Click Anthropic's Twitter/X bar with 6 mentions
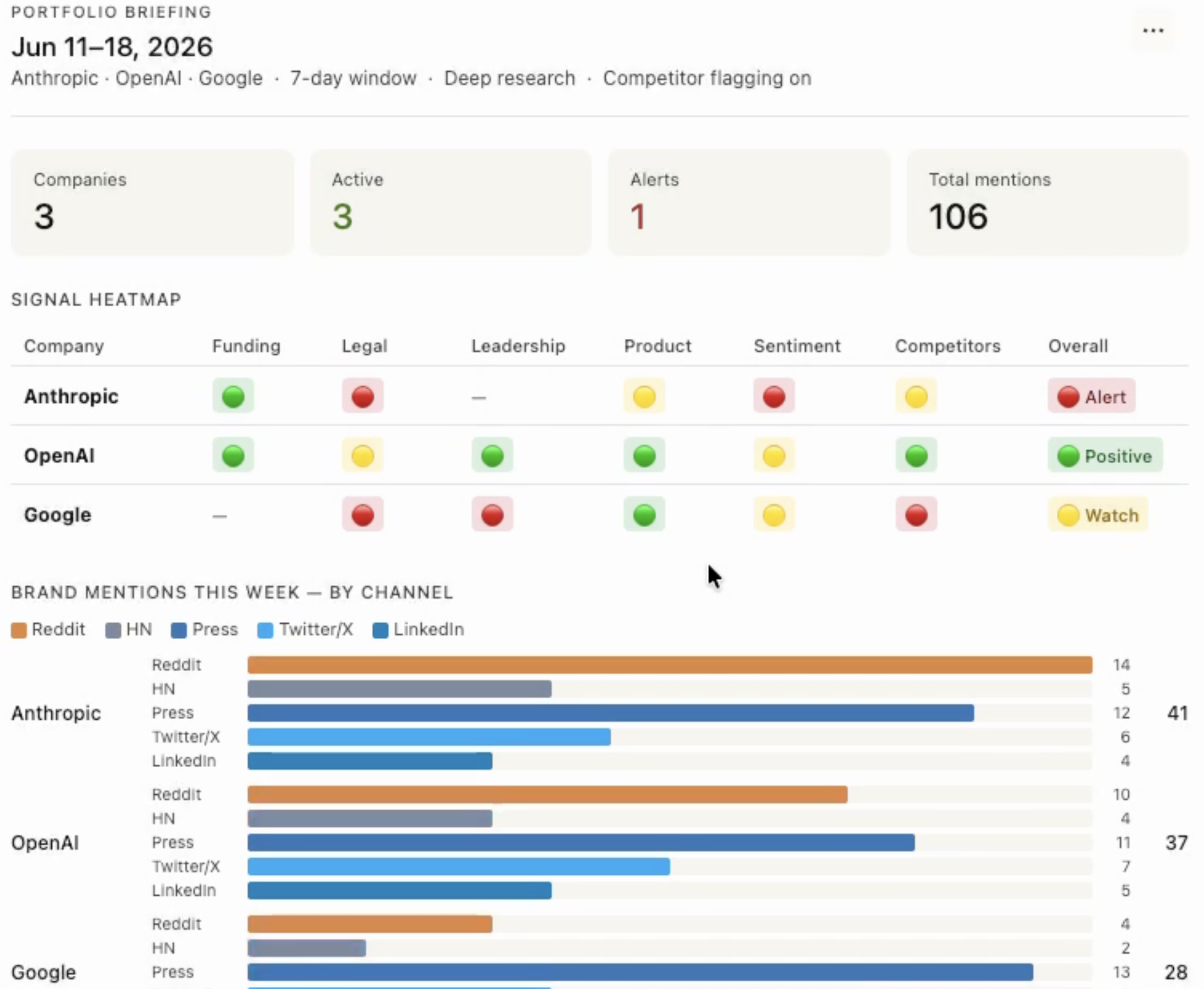 [429, 737]
